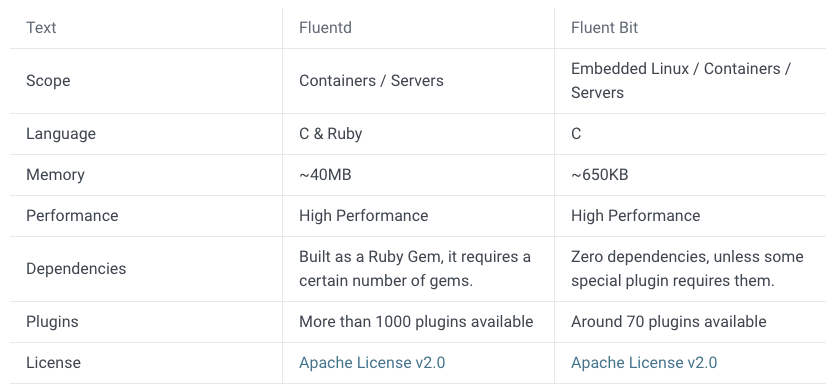The width and height of the screenshot is (833, 392).
Task: Click the Fluent Bit column header
Action: [x=605, y=28]
